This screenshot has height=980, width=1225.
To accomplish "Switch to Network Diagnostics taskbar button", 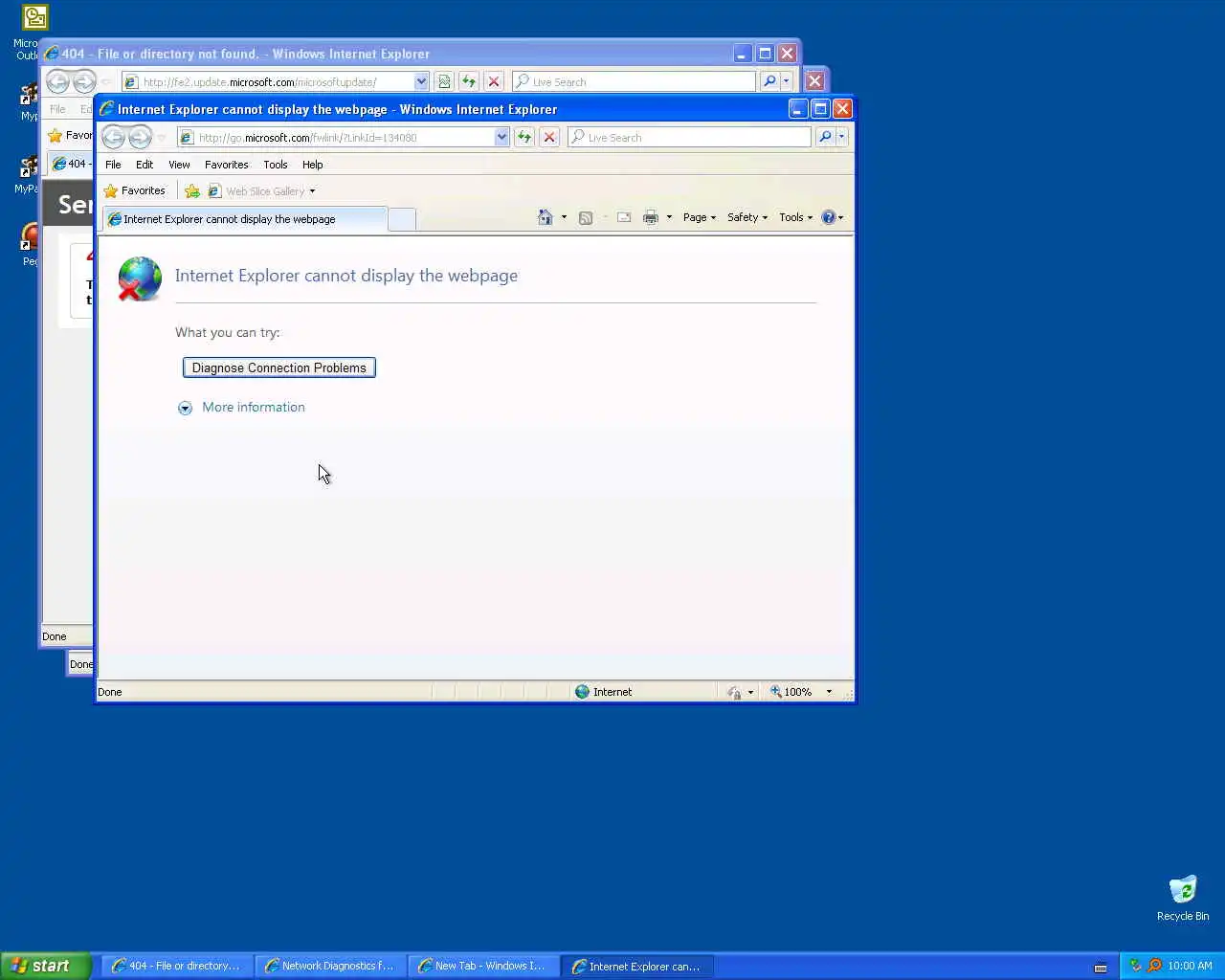I will 330,966.
